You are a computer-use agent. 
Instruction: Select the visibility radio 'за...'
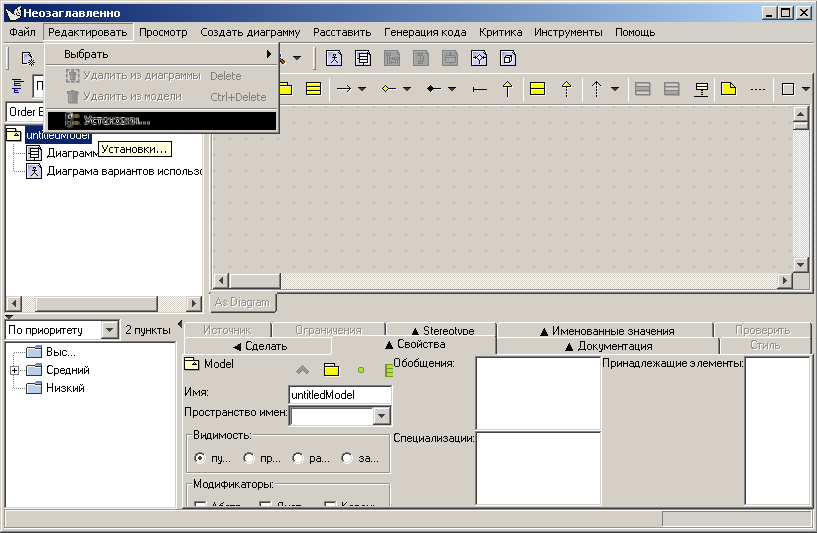coord(346,458)
